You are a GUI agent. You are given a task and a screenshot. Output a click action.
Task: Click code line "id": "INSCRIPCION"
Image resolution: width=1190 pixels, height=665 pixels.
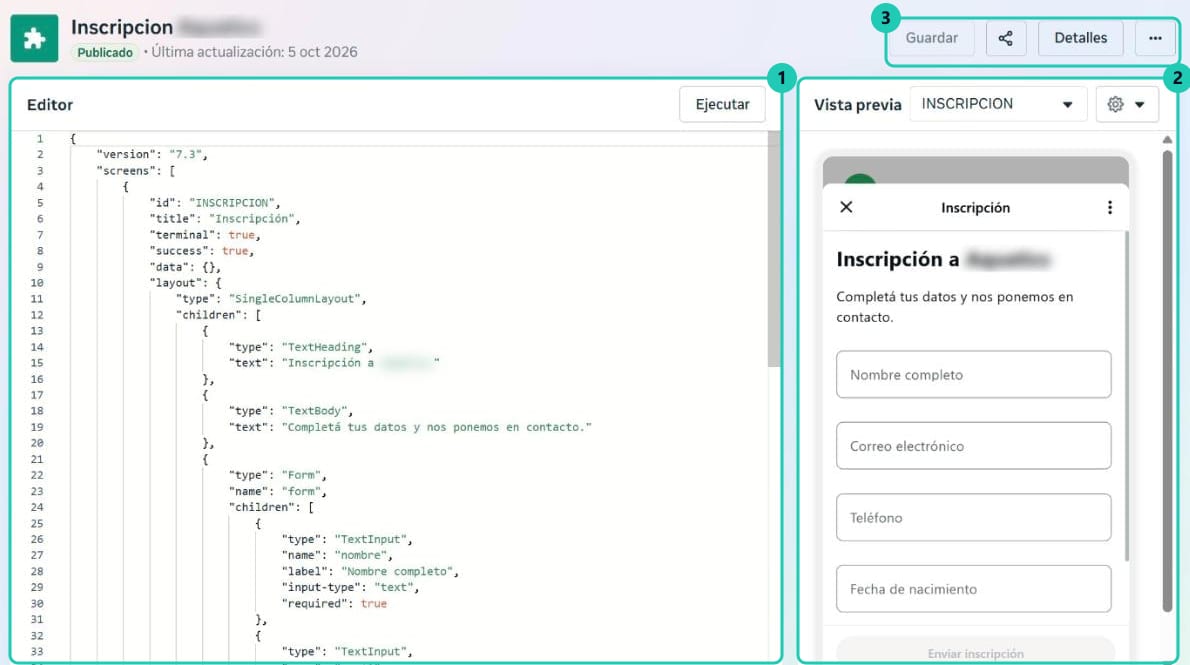215,203
